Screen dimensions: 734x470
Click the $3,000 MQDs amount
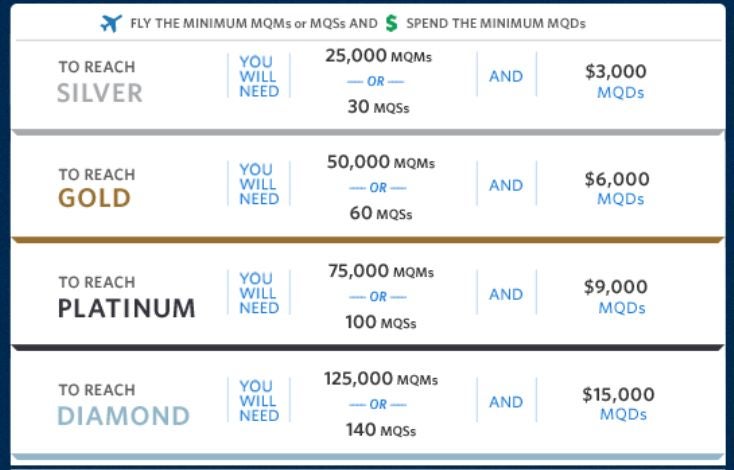click(x=616, y=81)
